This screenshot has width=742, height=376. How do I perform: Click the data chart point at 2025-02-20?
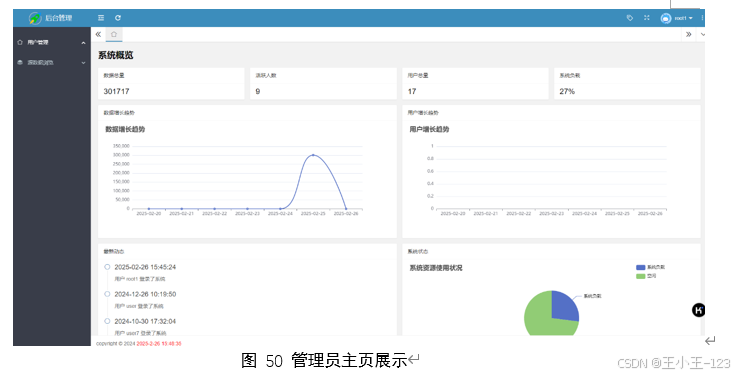(x=149, y=209)
